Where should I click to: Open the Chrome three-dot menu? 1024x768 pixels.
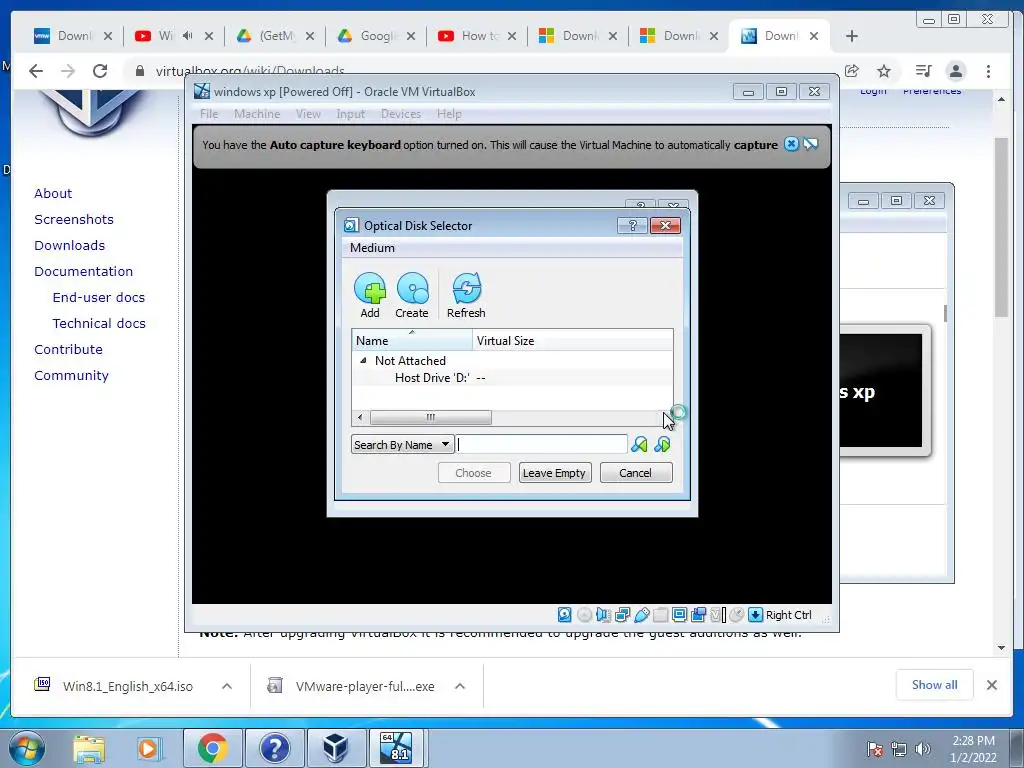[988, 71]
